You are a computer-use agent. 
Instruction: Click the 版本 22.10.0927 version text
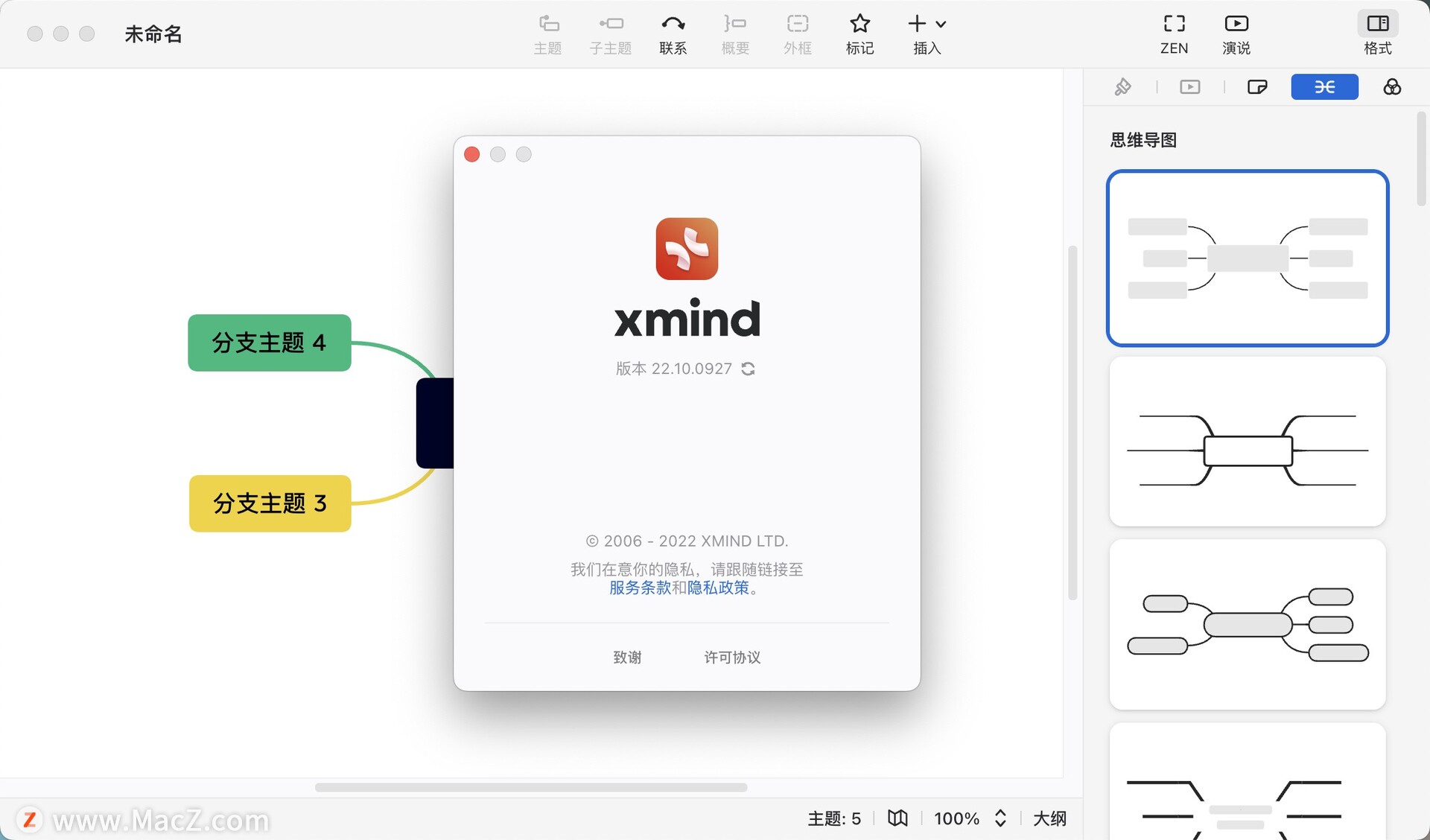(x=674, y=369)
